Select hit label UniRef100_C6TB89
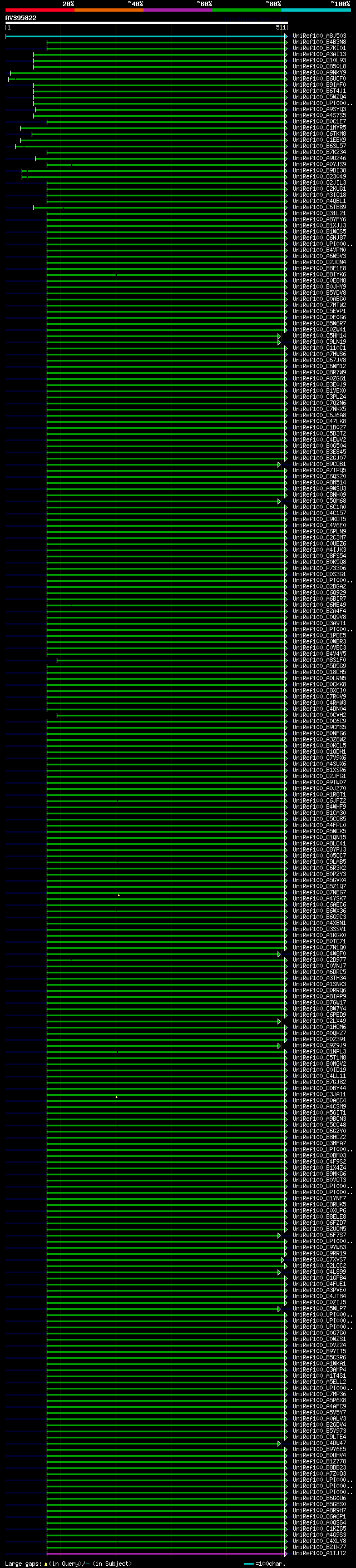This screenshot has width=356, height=1568. 319,207
